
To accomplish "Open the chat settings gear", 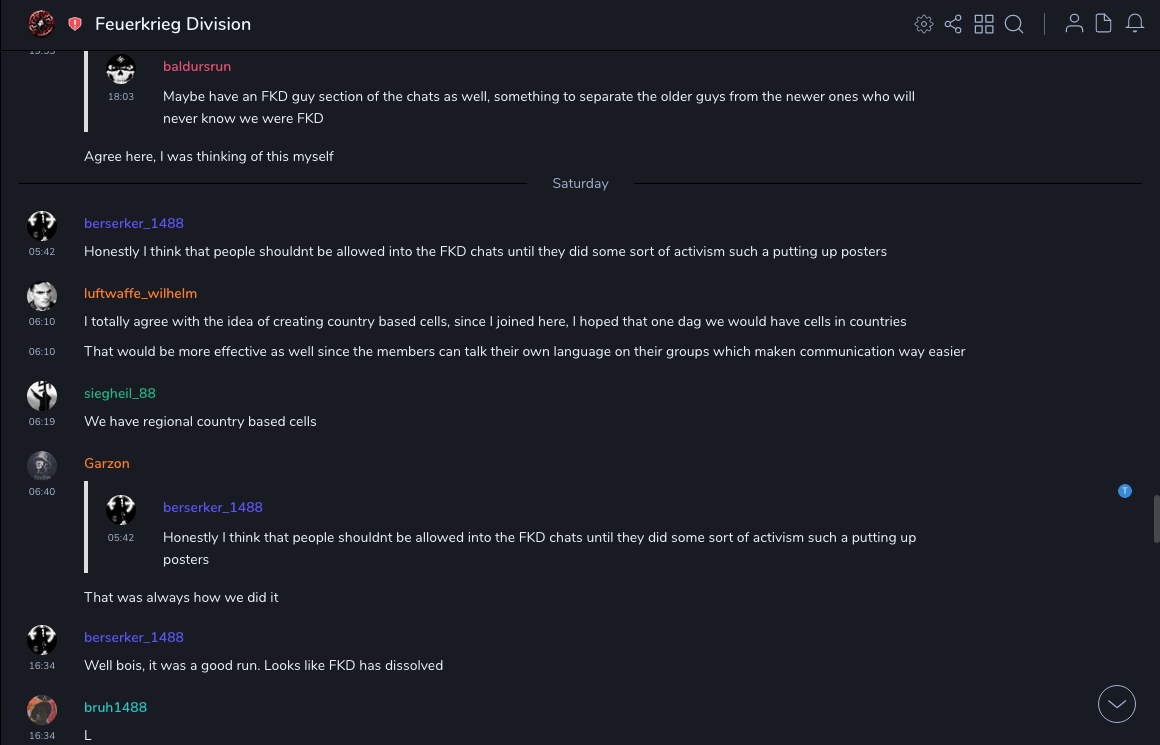I will [924, 24].
